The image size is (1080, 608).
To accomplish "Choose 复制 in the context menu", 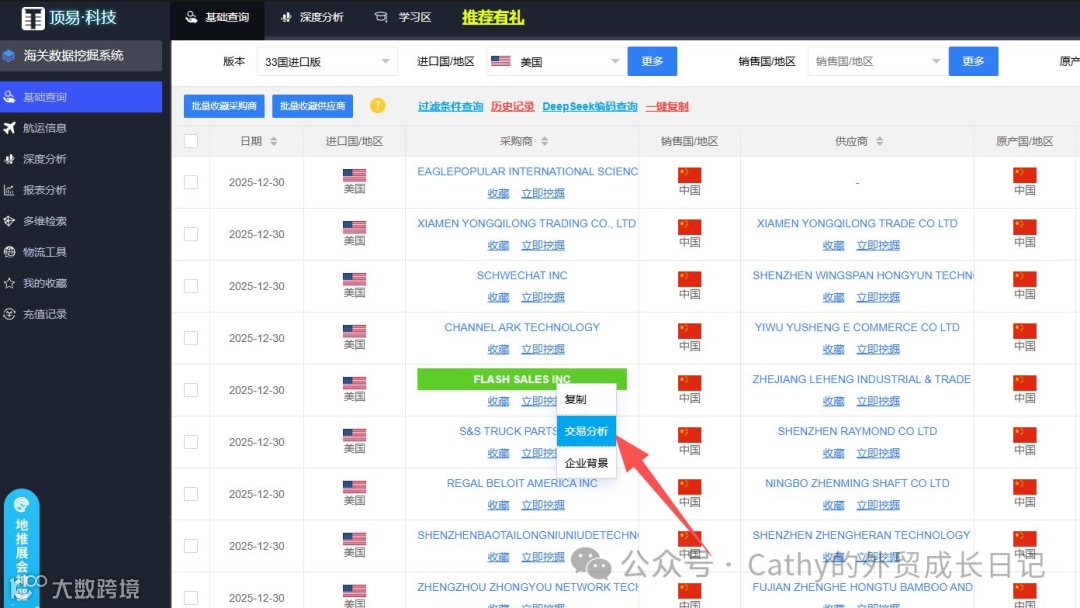I will 586,399.
